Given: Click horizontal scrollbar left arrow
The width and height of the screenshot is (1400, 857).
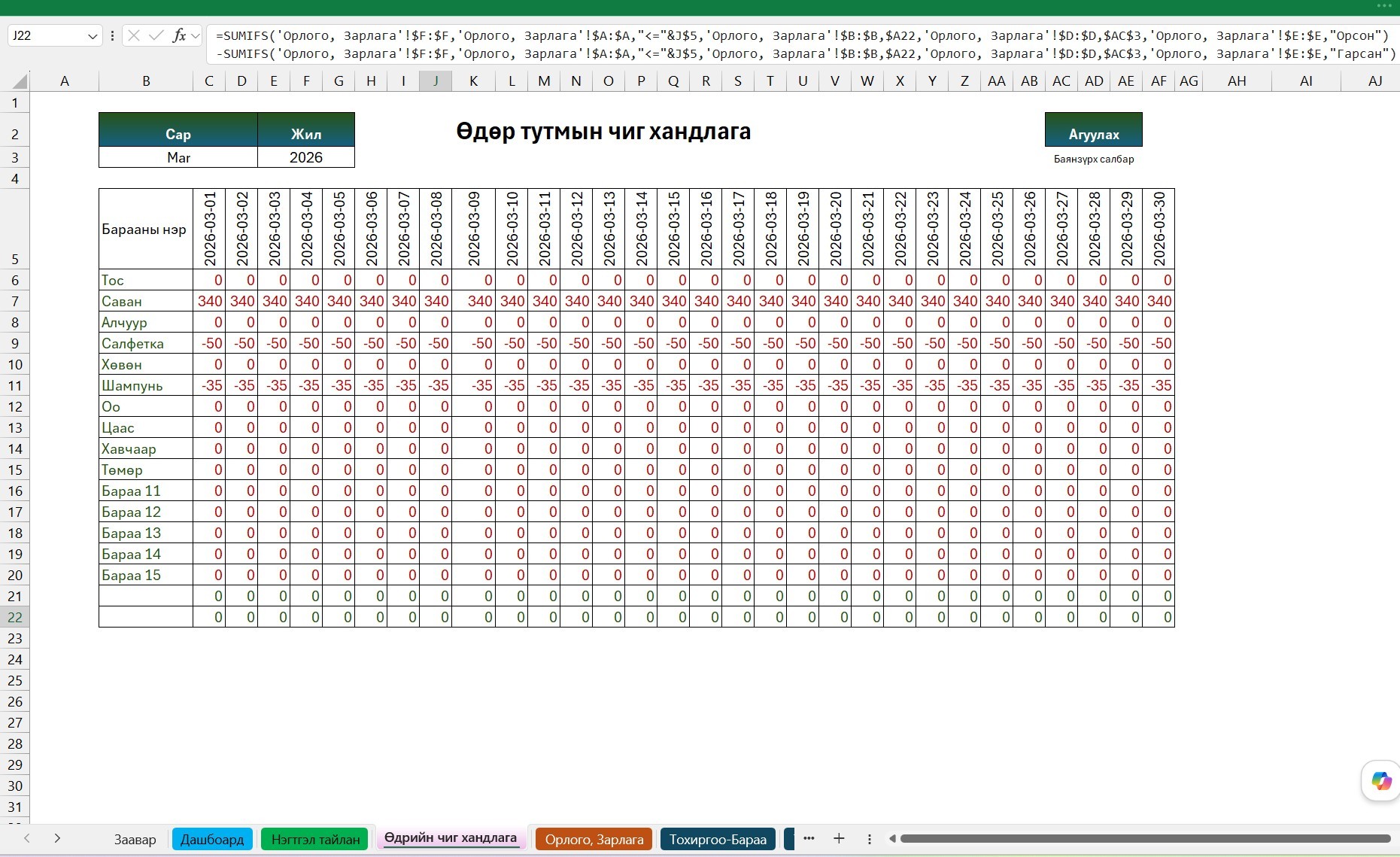Looking at the screenshot, I should click(892, 839).
